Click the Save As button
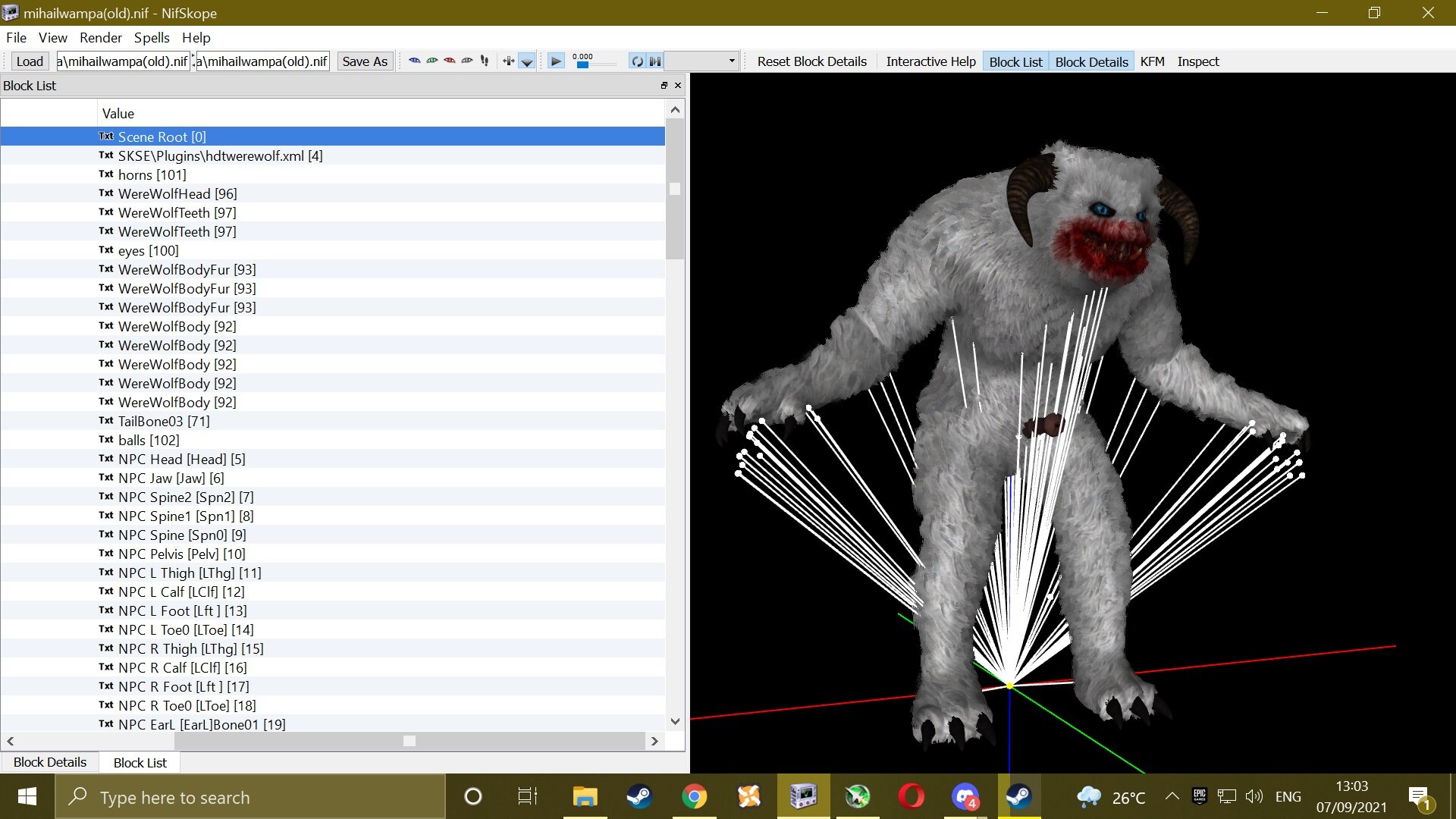Screen dimensions: 1456x819 (x=365, y=61)
